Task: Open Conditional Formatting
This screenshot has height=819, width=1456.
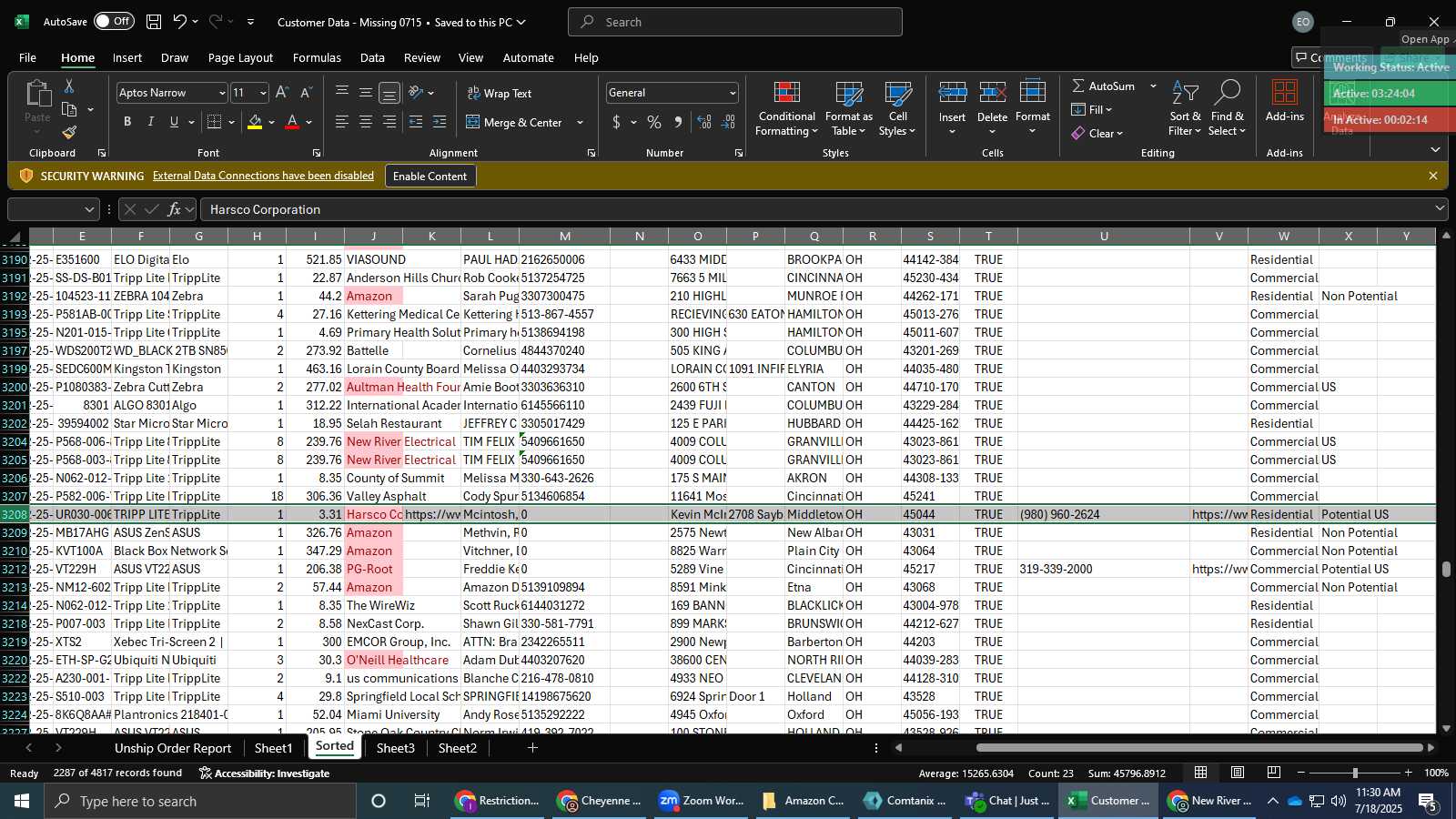Action: click(787, 109)
